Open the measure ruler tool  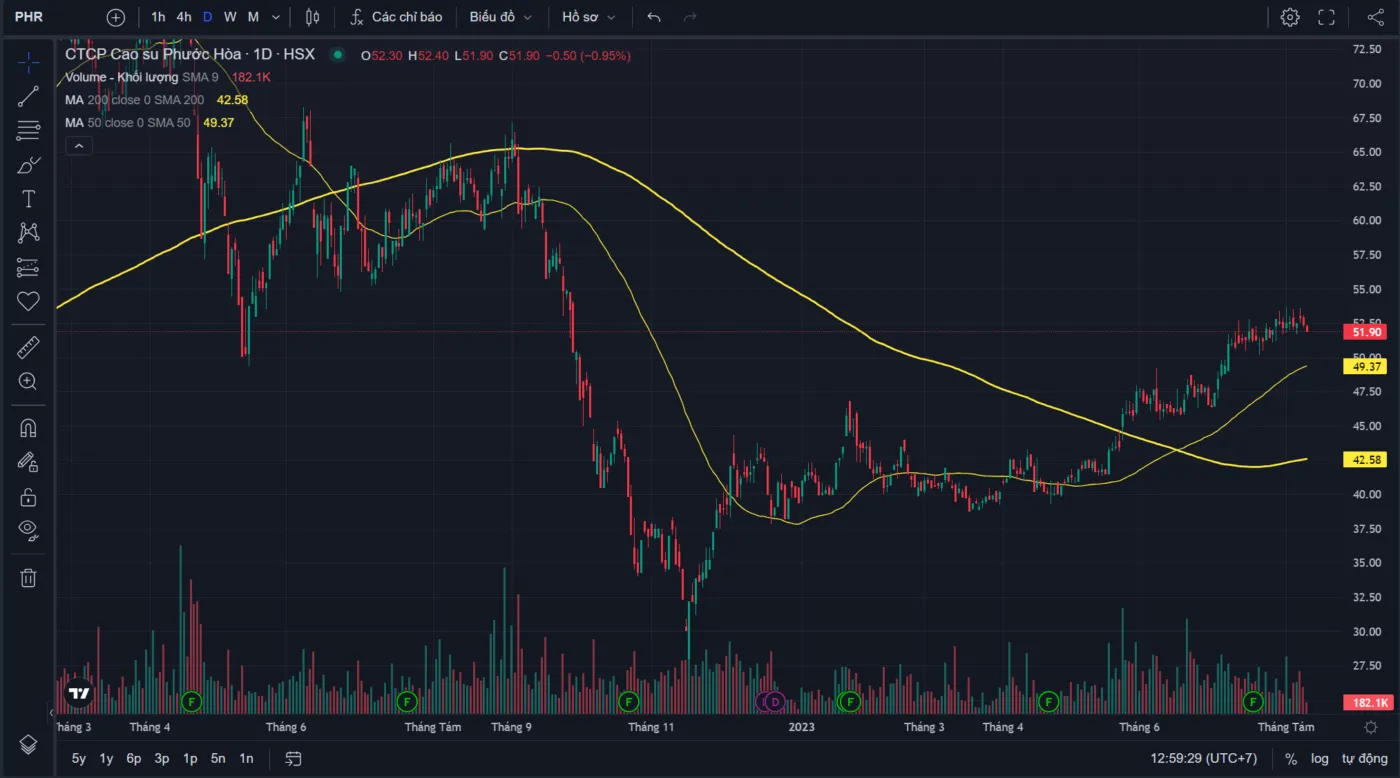(x=28, y=348)
